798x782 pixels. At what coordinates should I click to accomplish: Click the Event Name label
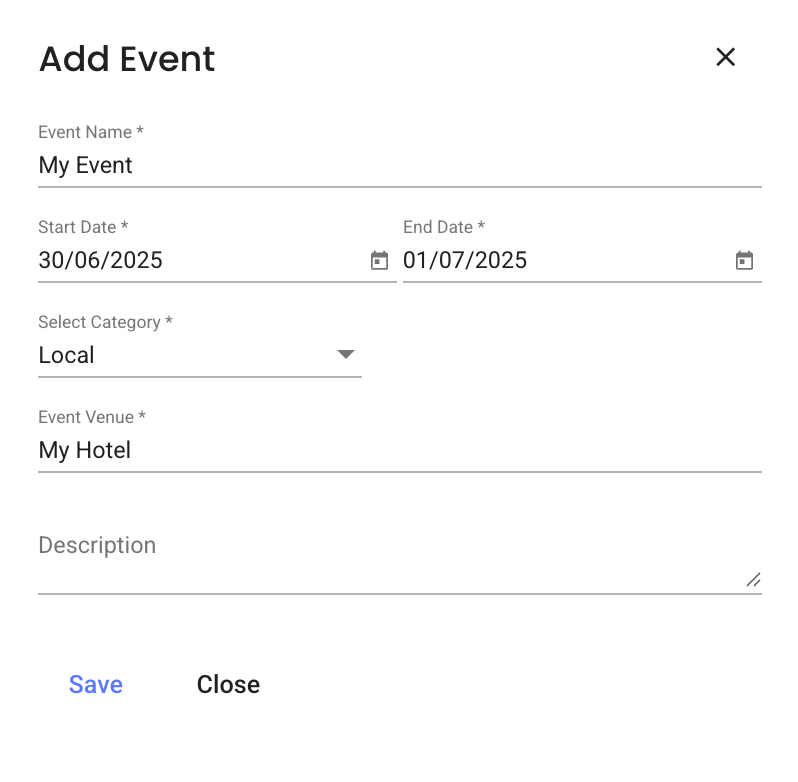tap(90, 132)
